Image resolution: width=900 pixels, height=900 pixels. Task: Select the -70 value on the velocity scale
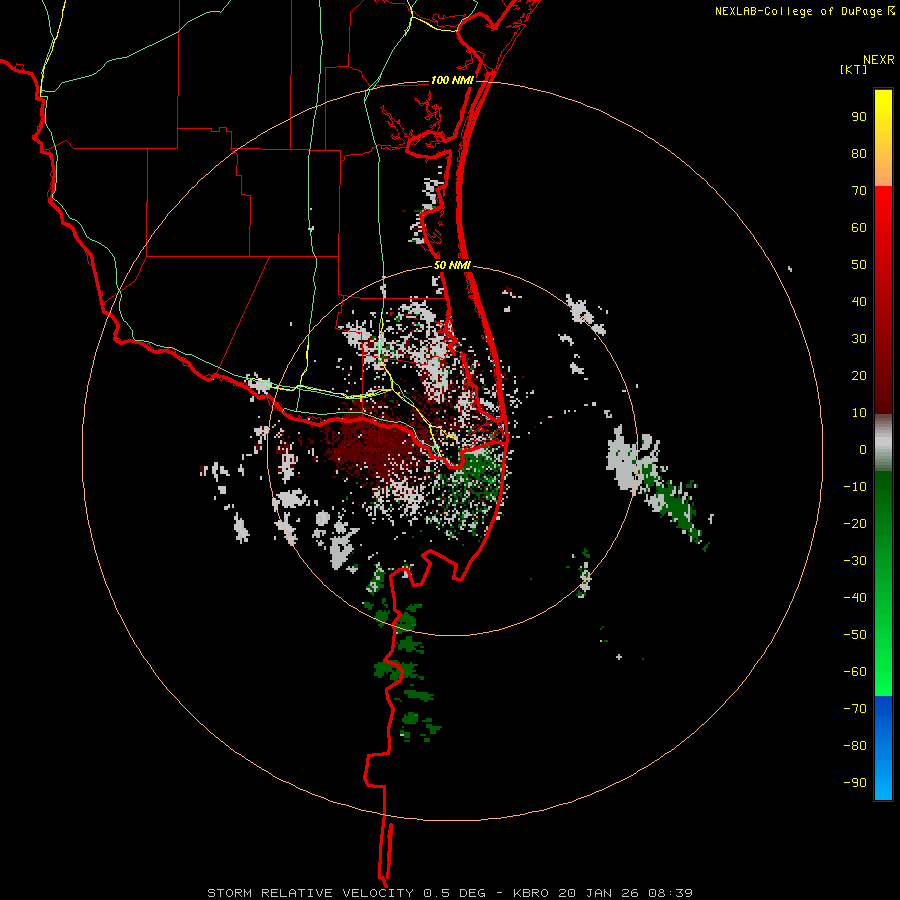(x=855, y=709)
